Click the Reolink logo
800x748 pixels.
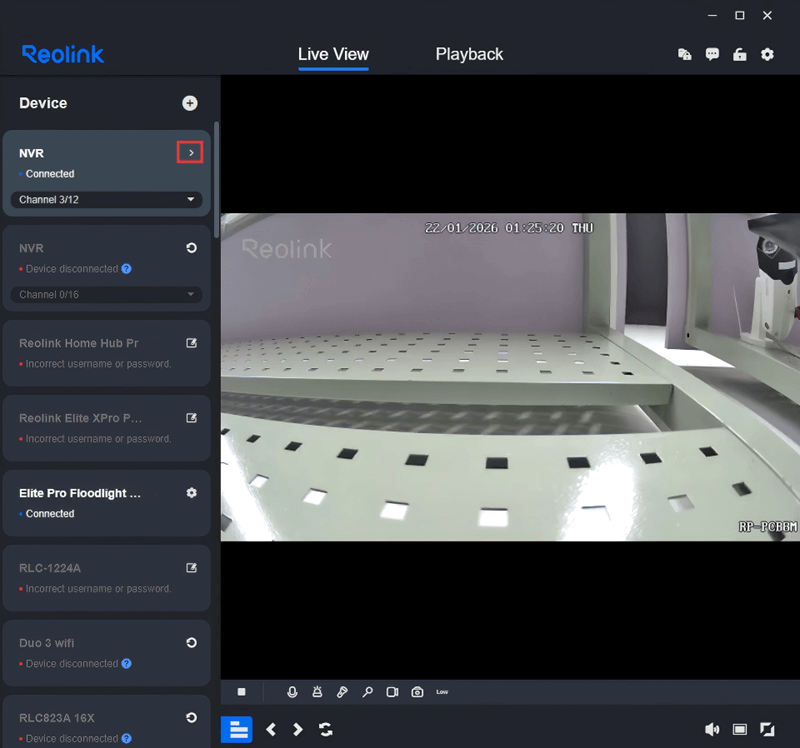pos(63,54)
